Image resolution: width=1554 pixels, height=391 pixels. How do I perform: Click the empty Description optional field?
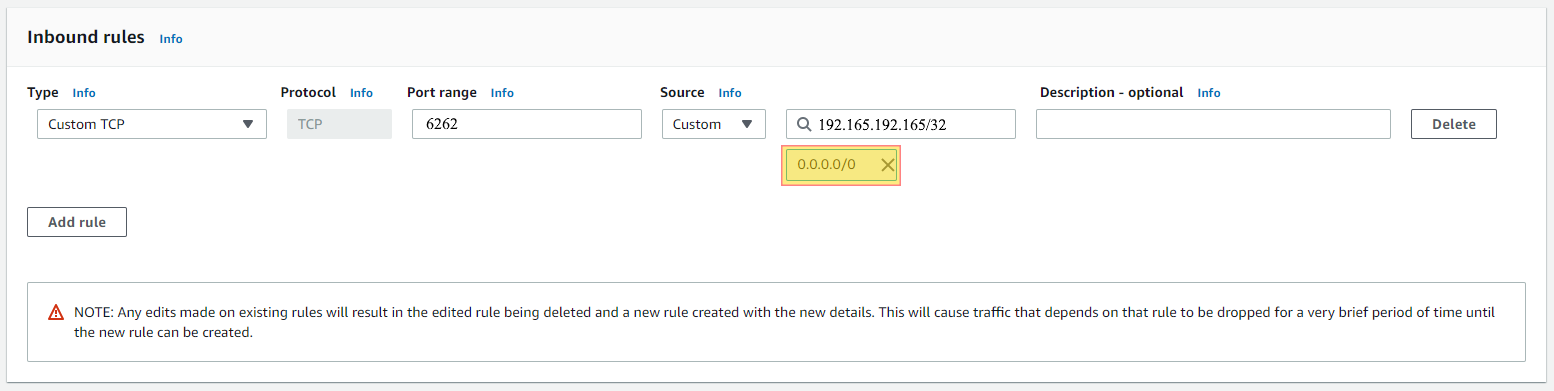(1213, 124)
